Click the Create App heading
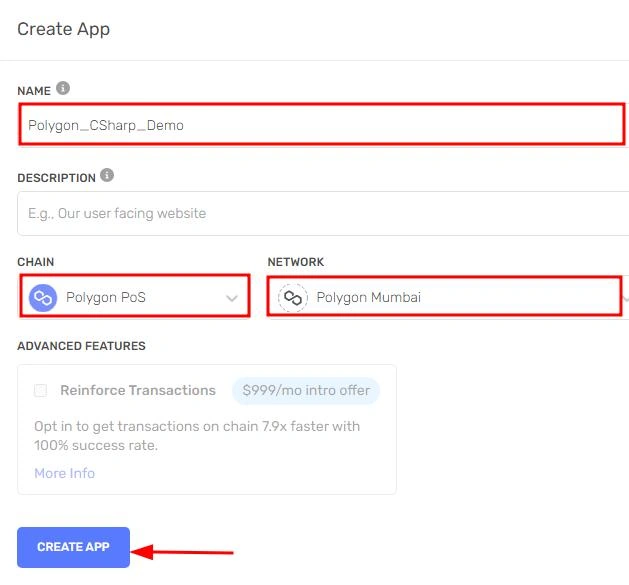629x585 pixels. click(63, 30)
